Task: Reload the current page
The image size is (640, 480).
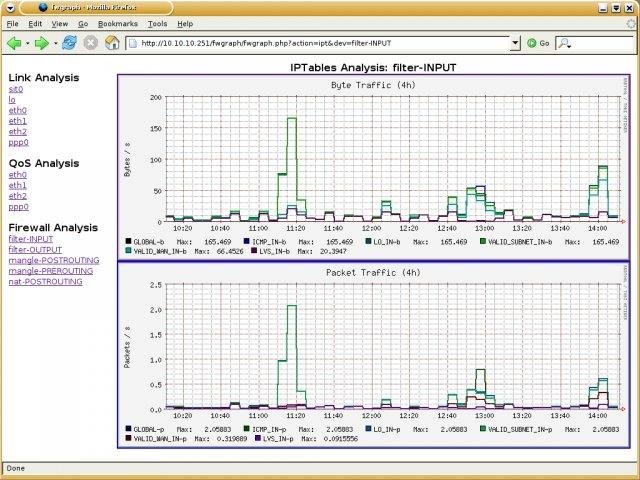Action: [69, 42]
